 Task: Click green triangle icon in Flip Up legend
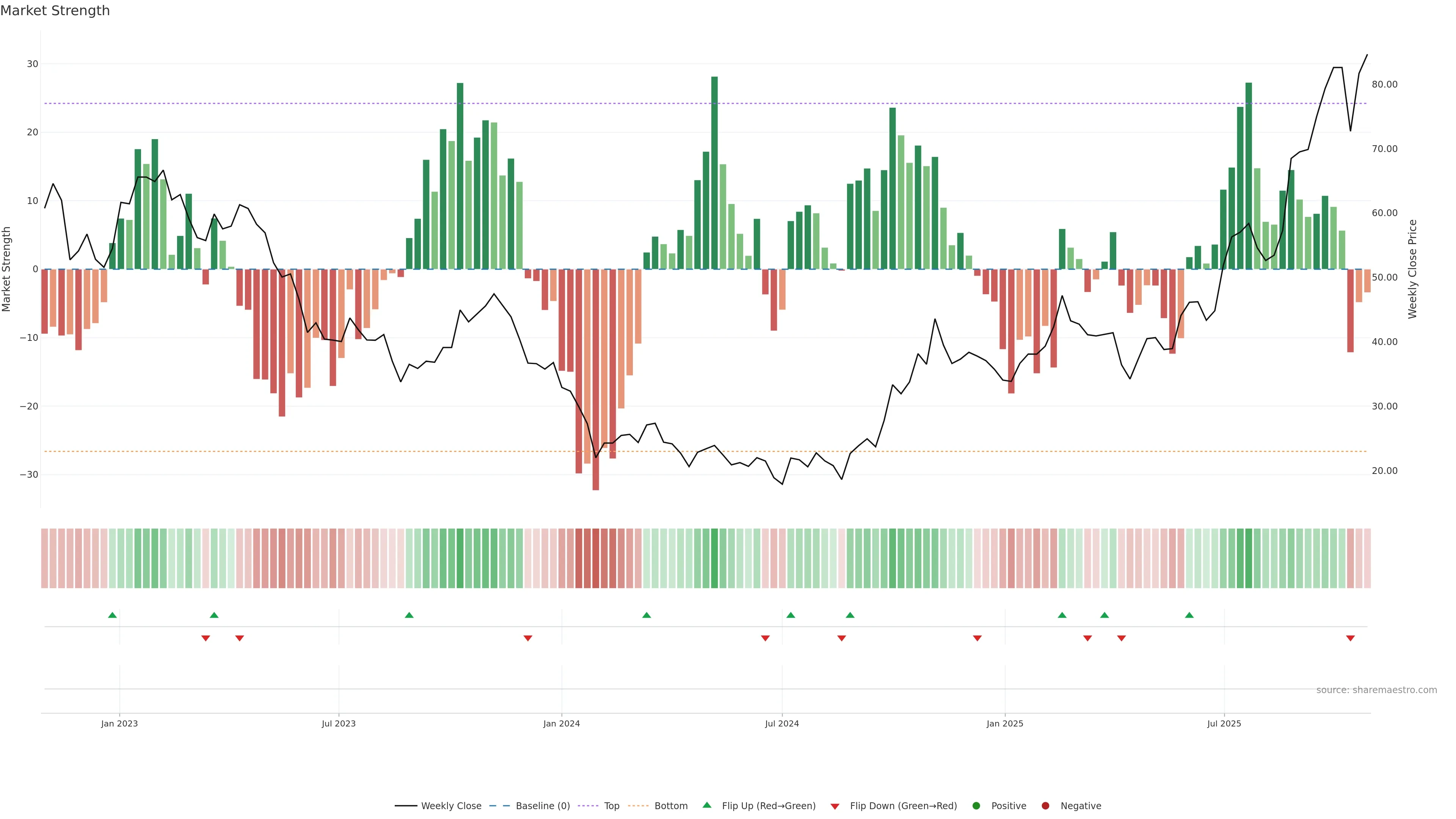click(x=706, y=805)
